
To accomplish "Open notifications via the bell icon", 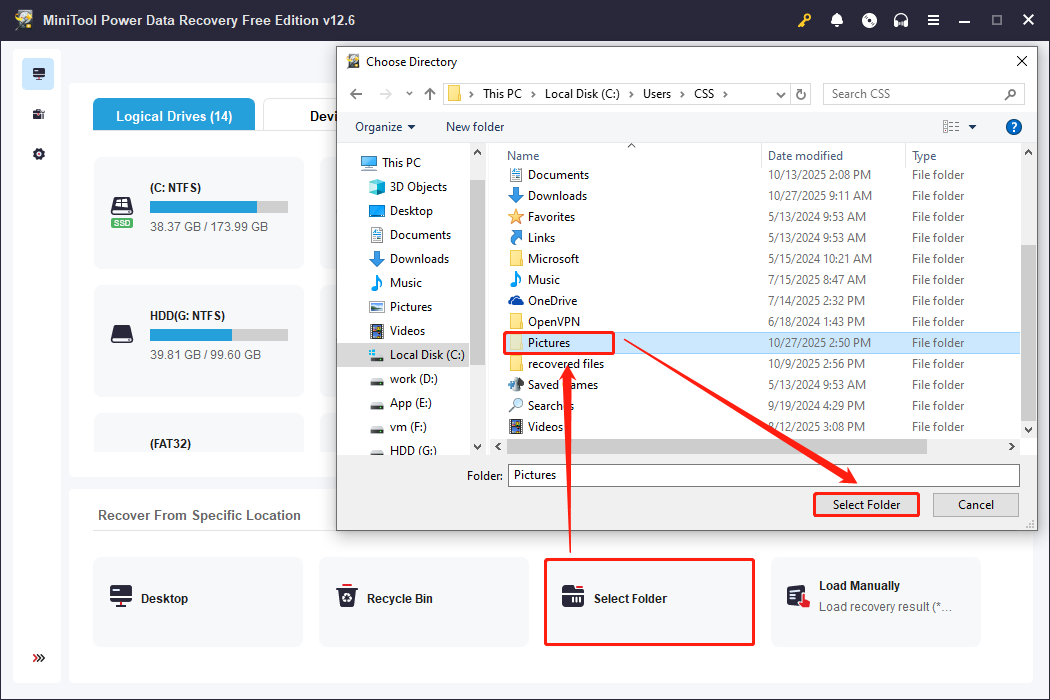I will coord(837,19).
